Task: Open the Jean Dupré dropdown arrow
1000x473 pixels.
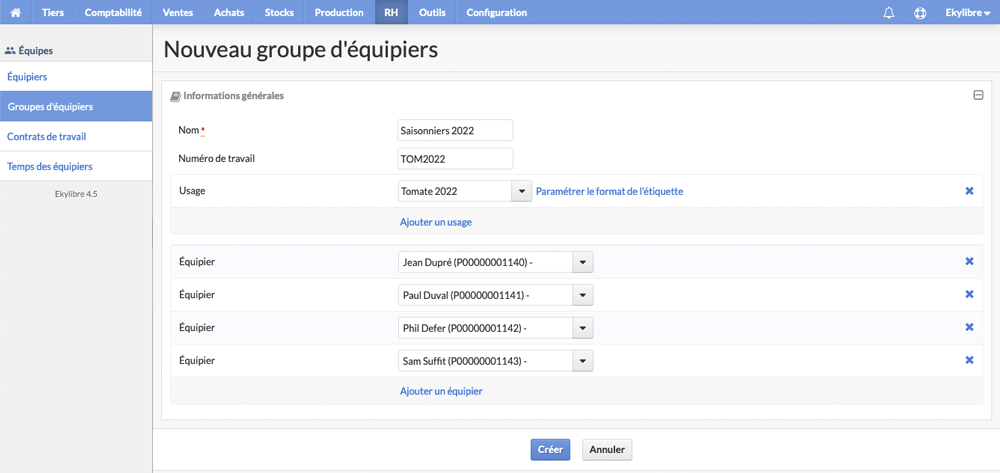Action: tap(583, 261)
